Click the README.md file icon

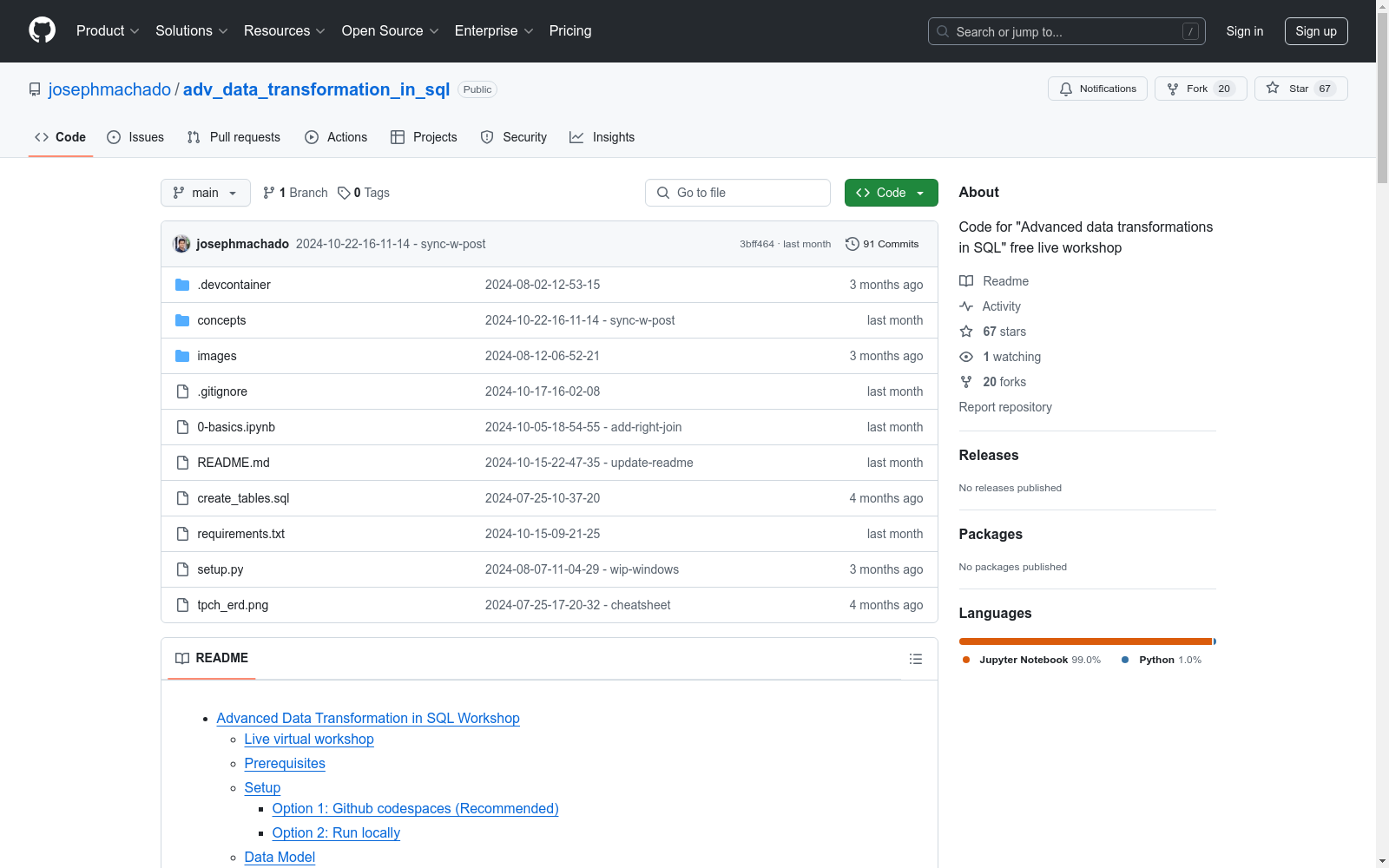point(182,463)
